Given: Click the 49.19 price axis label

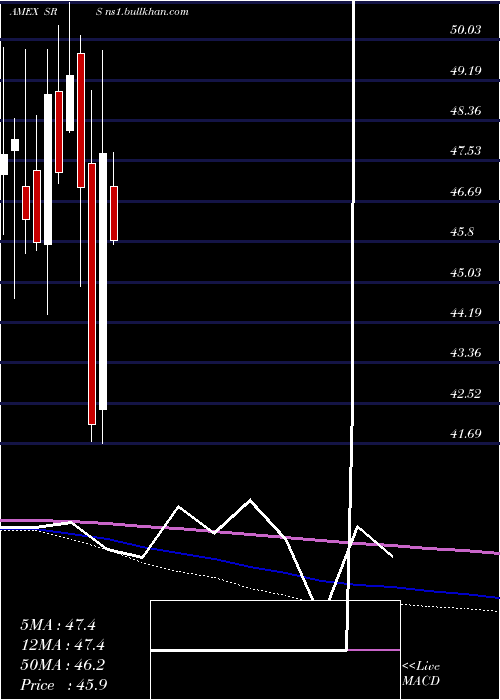Looking at the screenshot, I should pyautogui.click(x=466, y=70).
